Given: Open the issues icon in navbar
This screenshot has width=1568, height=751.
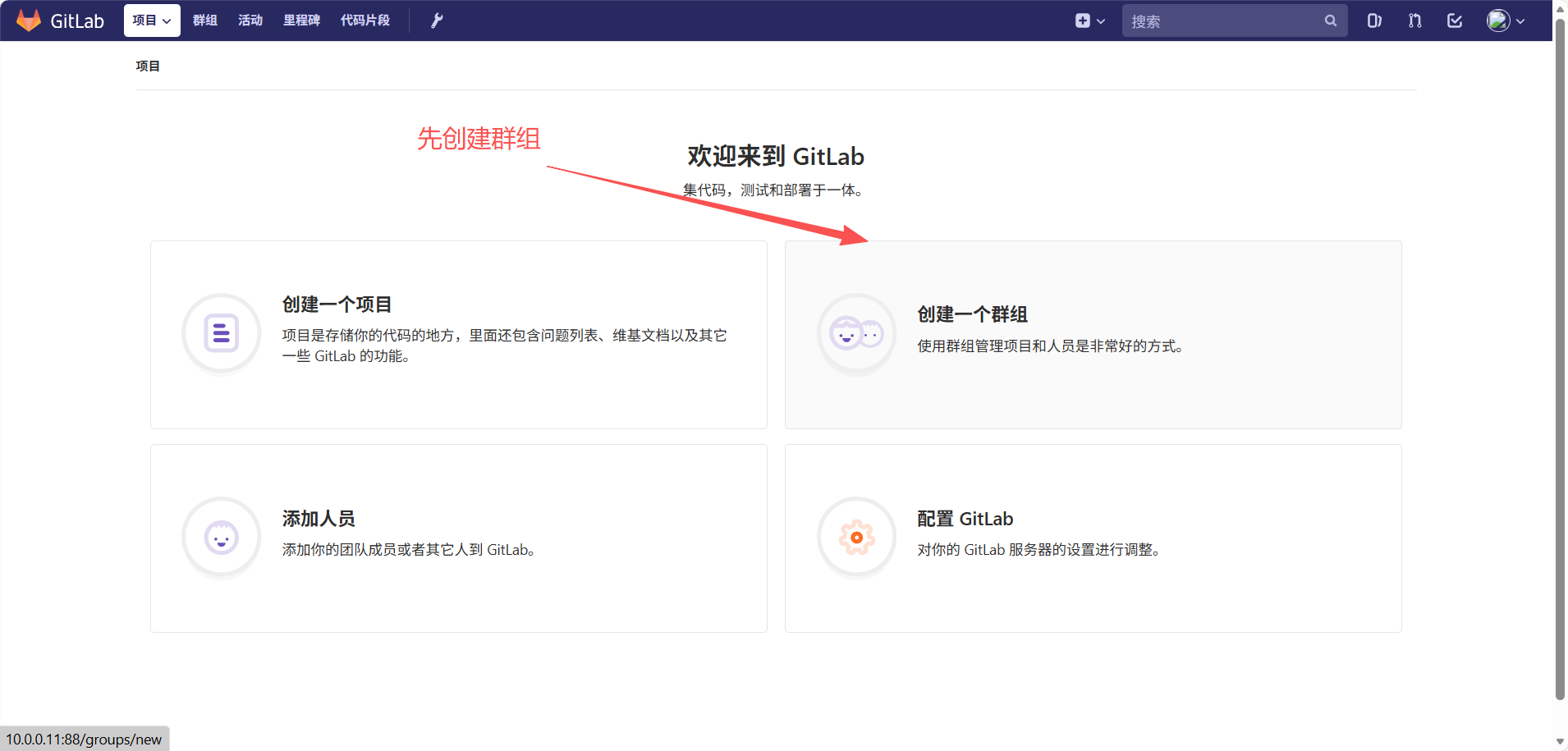Looking at the screenshot, I should point(1374,21).
